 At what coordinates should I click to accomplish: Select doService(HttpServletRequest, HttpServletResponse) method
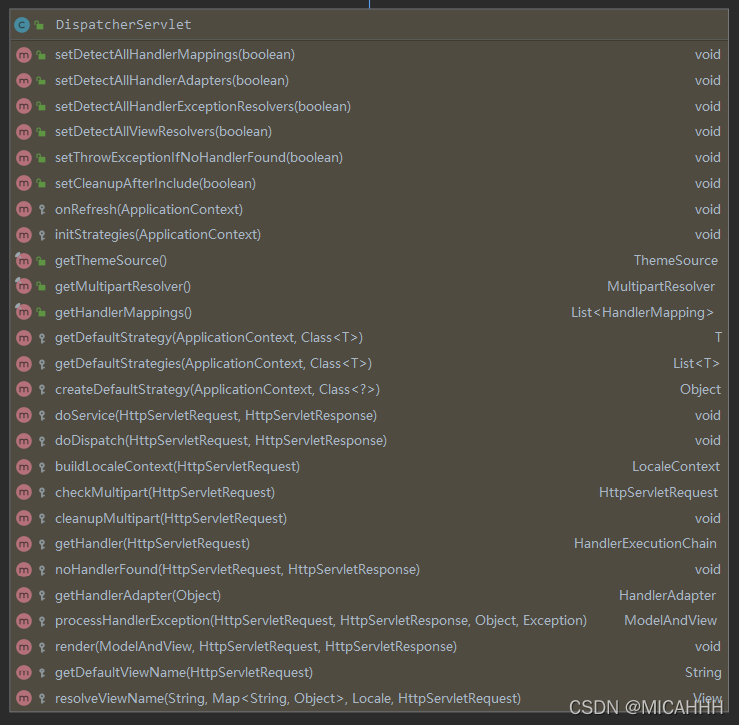(x=216, y=415)
